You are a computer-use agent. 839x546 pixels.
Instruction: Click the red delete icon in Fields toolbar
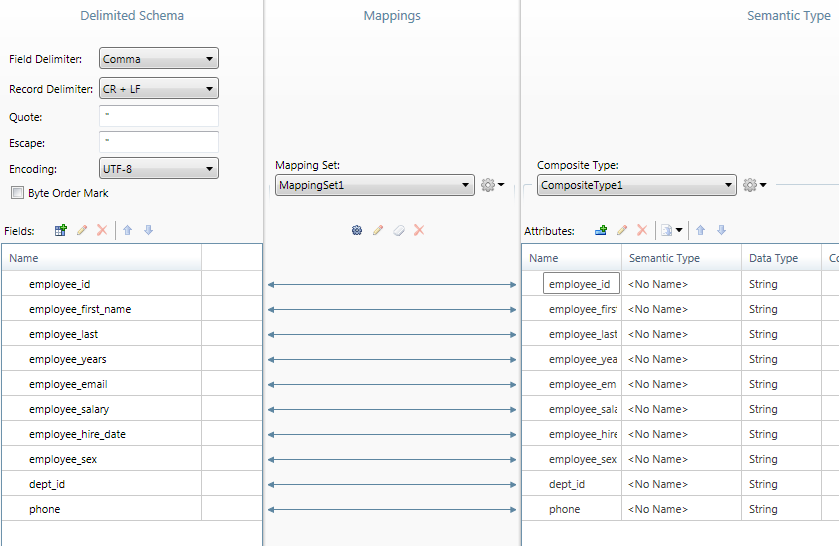coord(102,230)
